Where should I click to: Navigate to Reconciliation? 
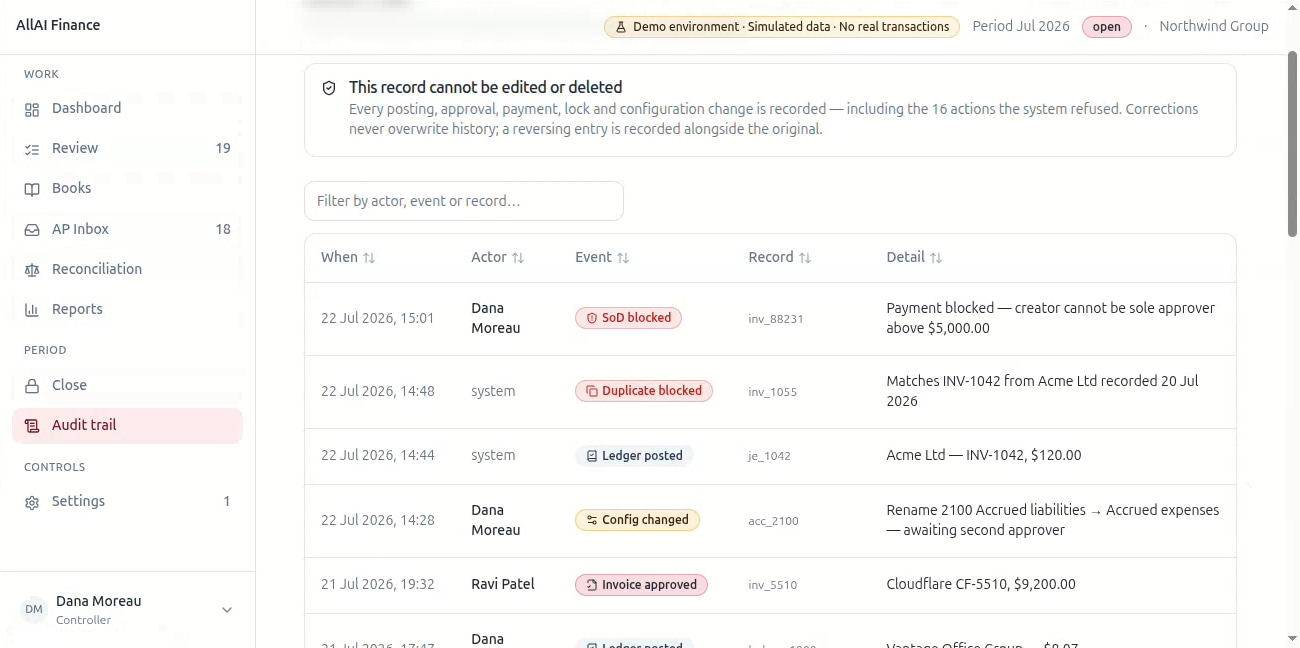coord(127,269)
